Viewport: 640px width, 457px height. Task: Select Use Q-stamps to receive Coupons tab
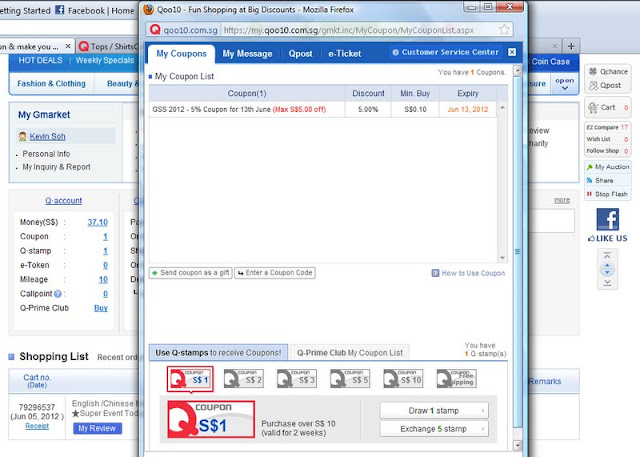218,353
